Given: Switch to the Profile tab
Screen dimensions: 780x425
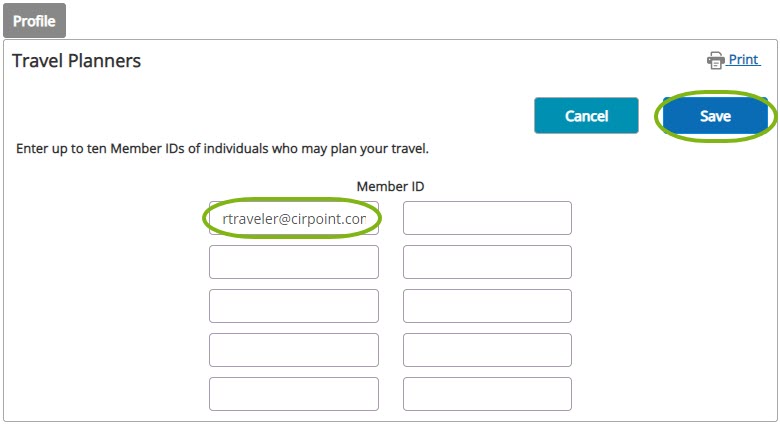Looking at the screenshot, I should click(x=34, y=21).
